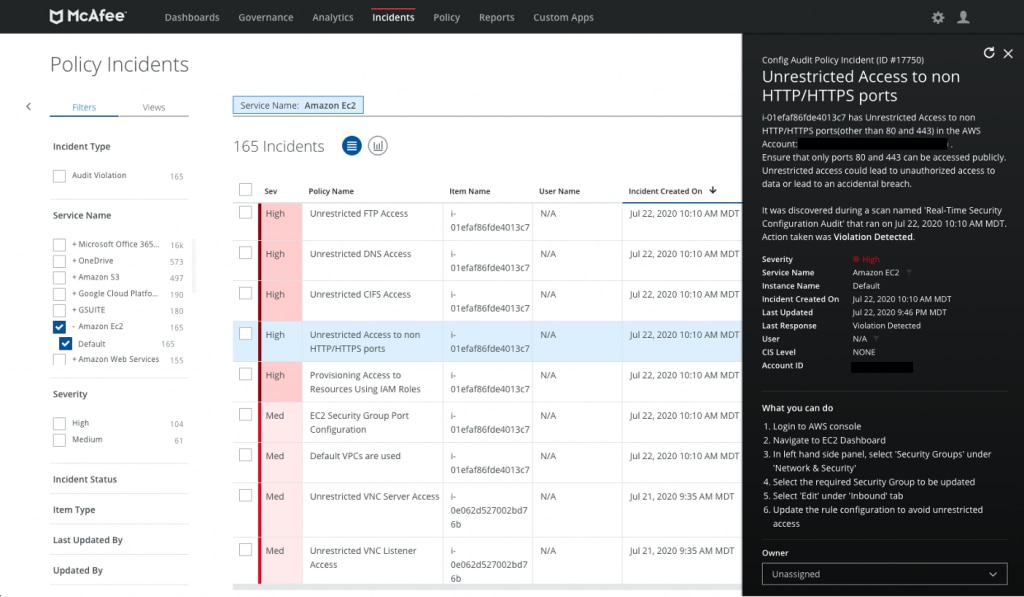Open the Unrestricted VNC Server Access incident
Image resolution: width=1024 pixels, height=597 pixels.
(x=374, y=496)
